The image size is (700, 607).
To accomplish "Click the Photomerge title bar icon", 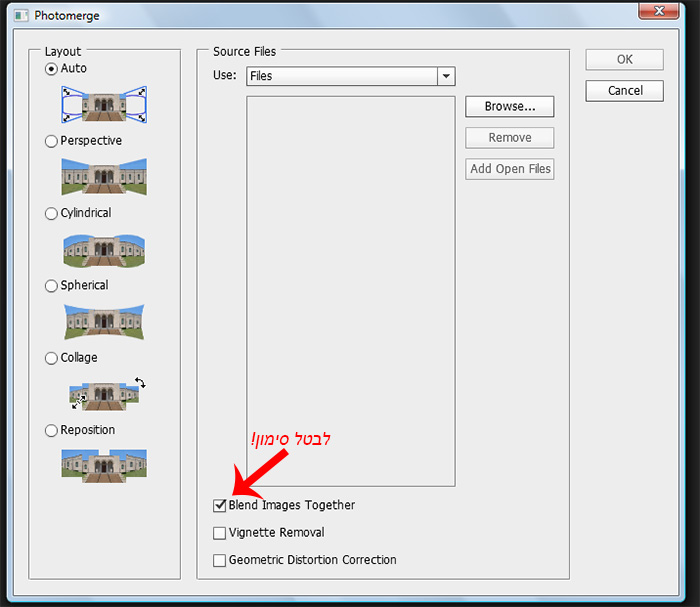I will click(x=21, y=16).
